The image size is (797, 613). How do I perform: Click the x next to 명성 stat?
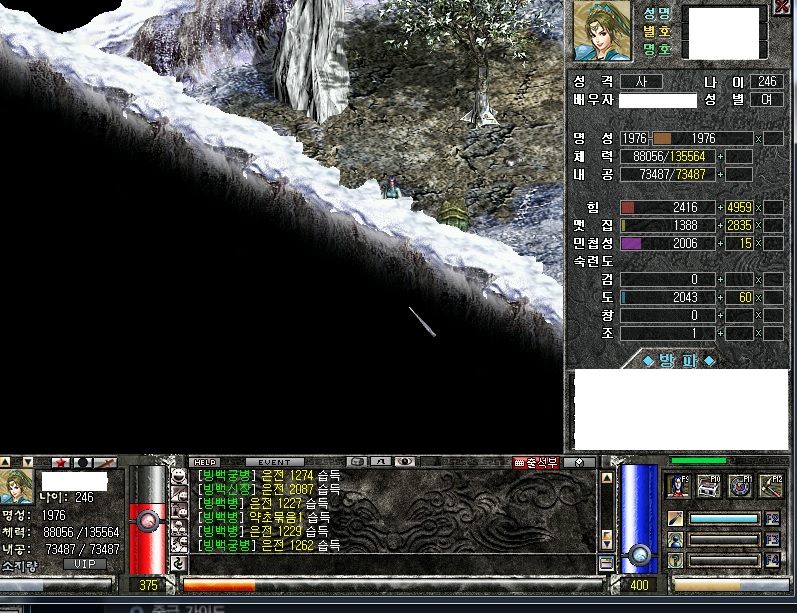point(758,139)
